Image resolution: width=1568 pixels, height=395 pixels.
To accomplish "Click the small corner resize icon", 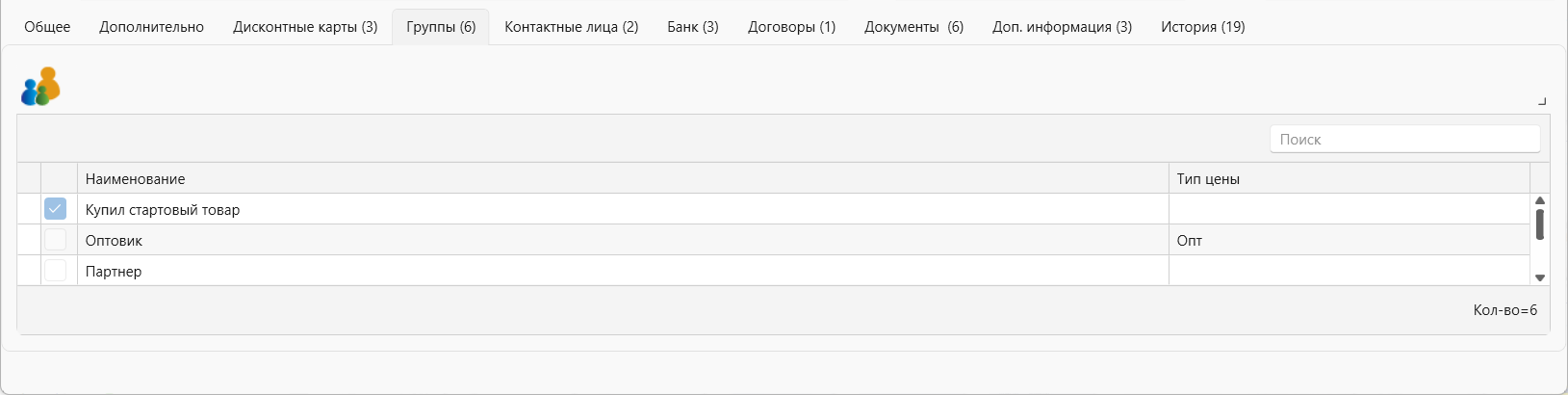I will click(x=1542, y=101).
